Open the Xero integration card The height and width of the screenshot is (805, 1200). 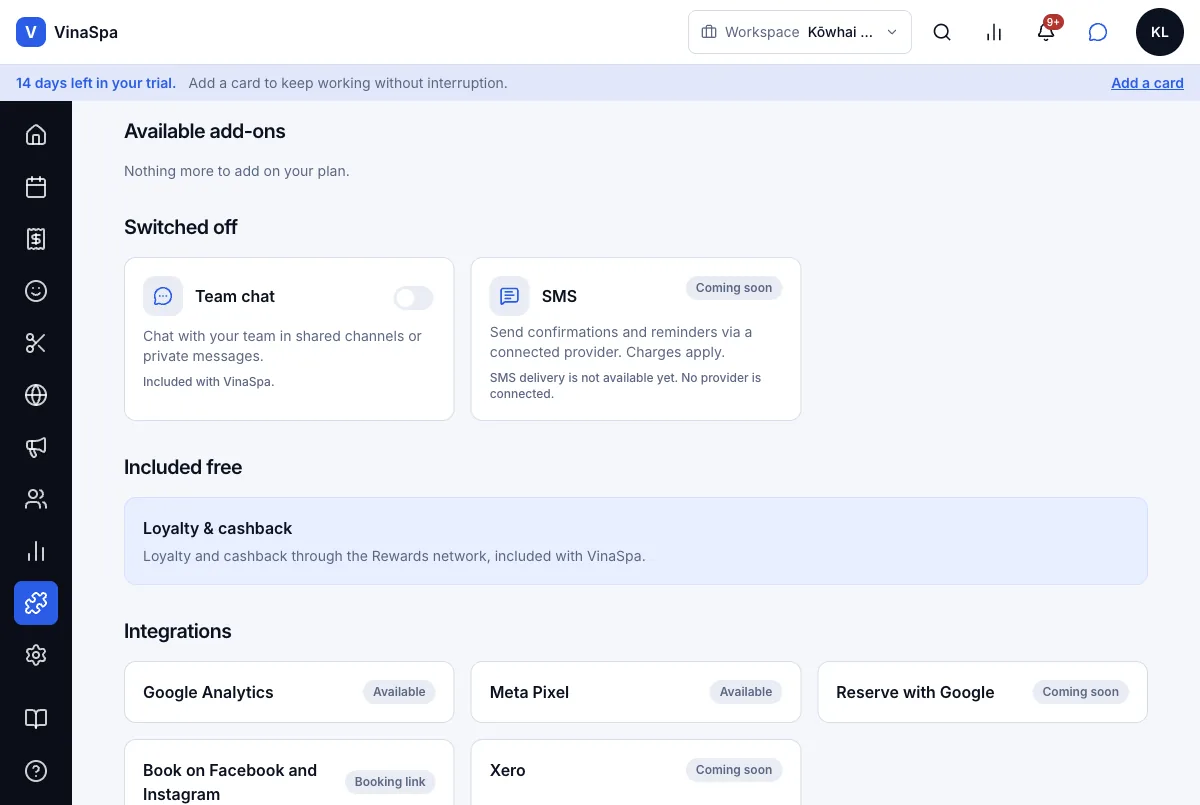[636, 772]
